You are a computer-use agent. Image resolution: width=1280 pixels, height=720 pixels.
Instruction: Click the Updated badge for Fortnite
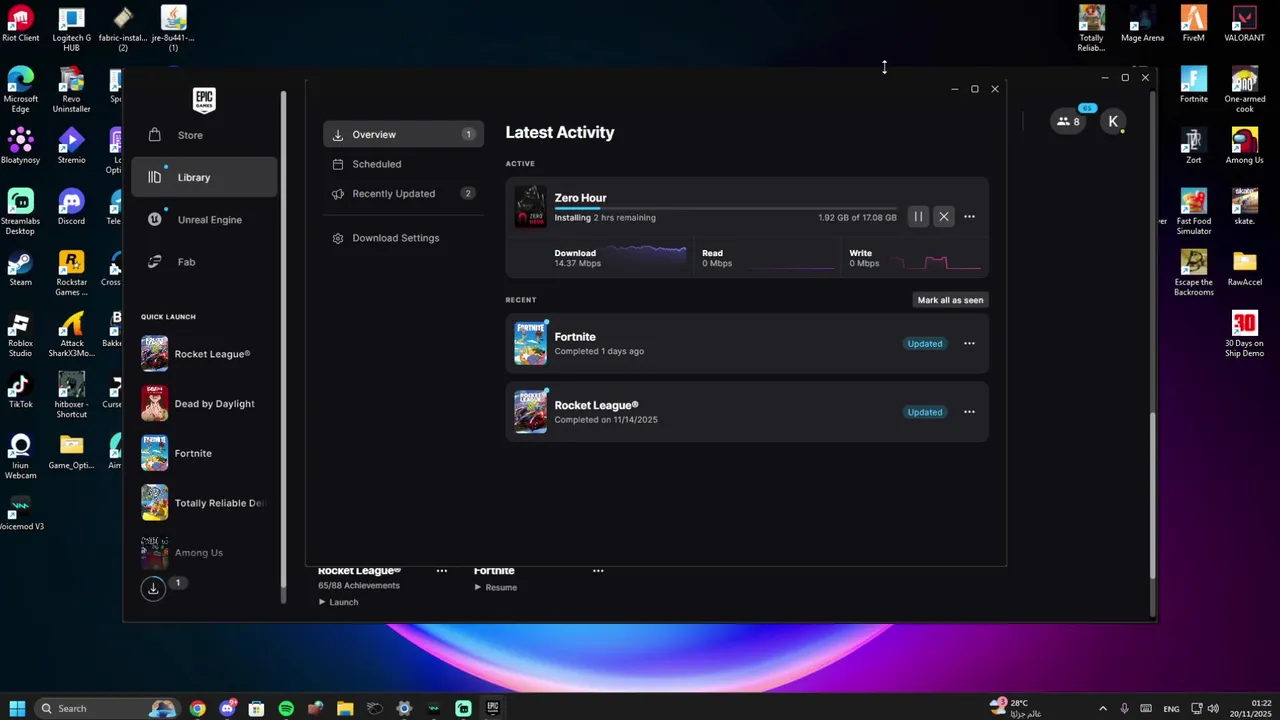click(925, 343)
